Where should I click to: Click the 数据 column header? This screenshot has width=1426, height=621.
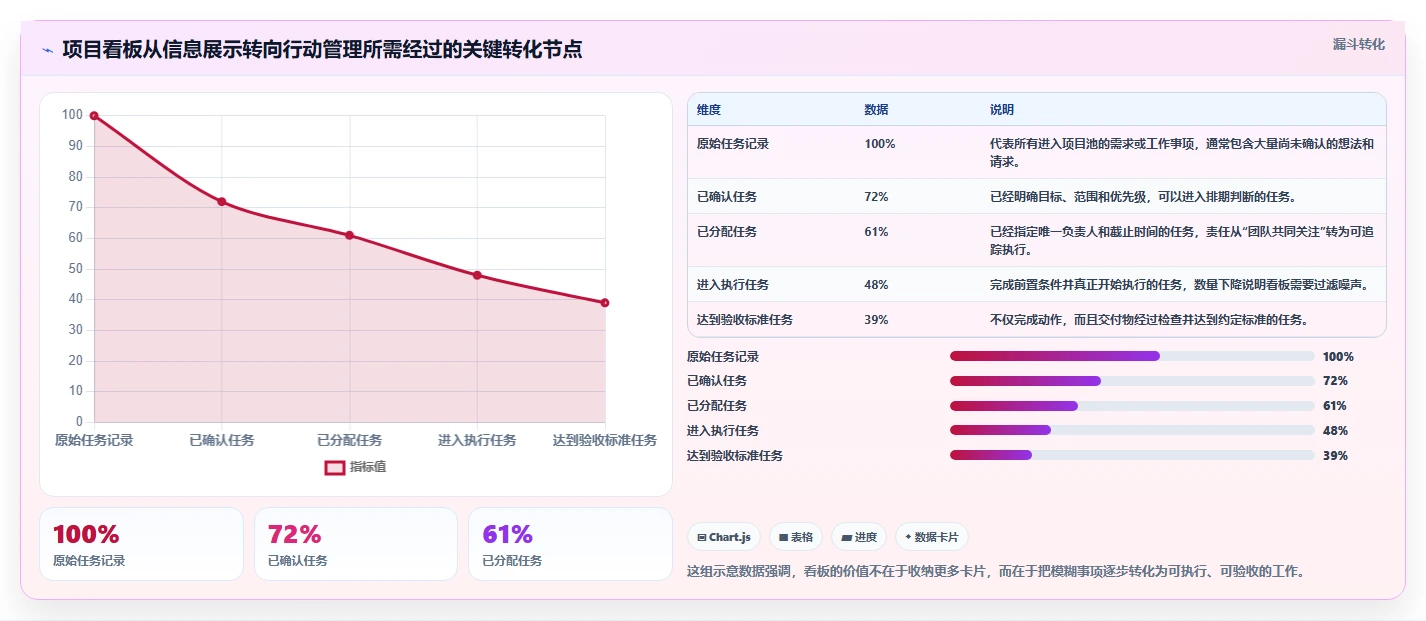(876, 110)
